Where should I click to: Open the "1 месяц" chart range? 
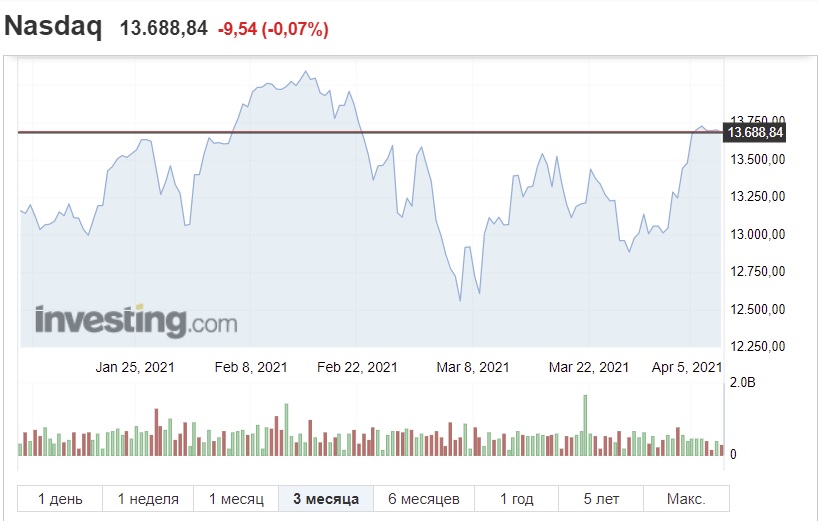(x=236, y=498)
